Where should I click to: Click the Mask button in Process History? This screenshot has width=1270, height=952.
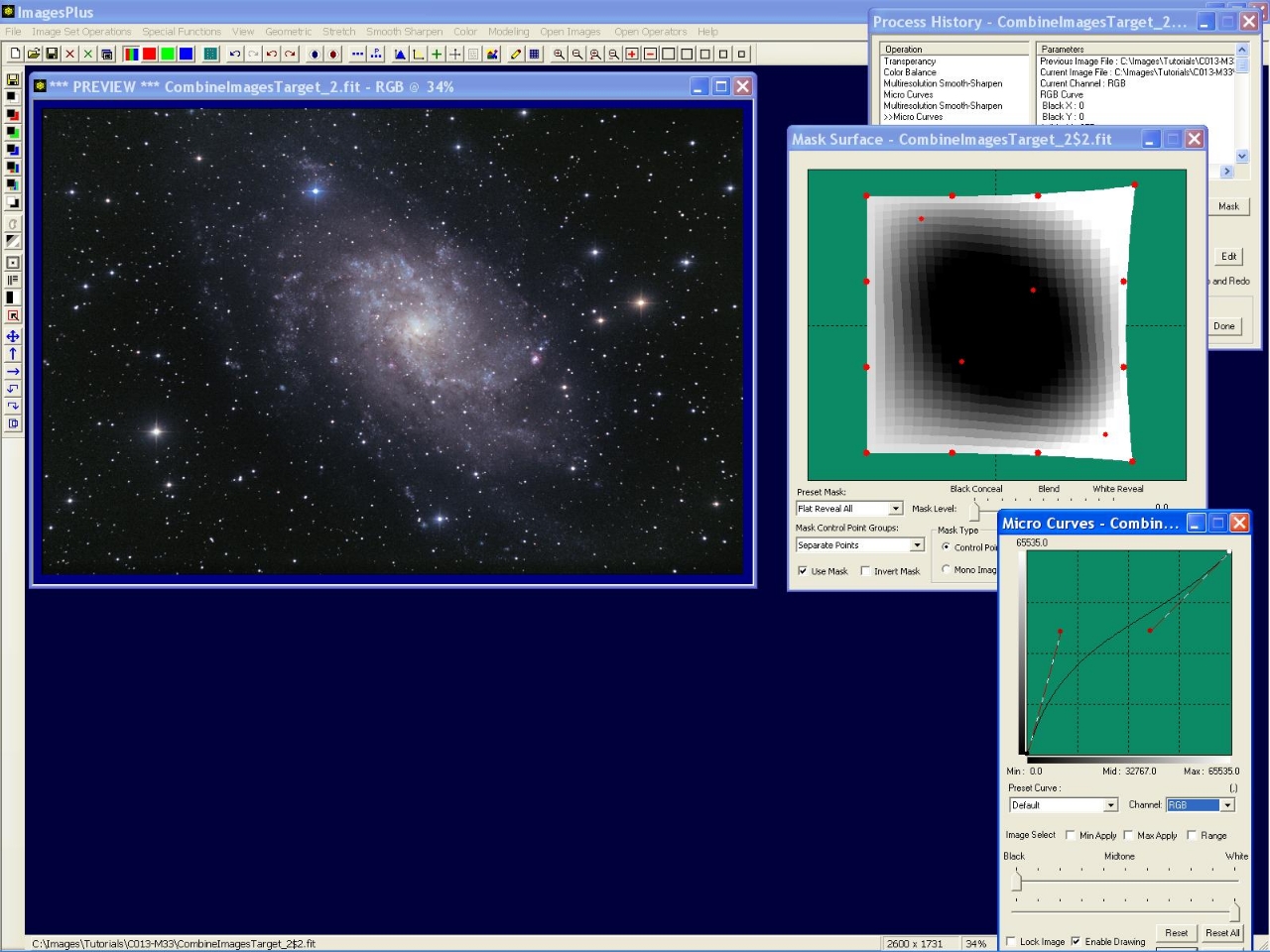point(1228,206)
